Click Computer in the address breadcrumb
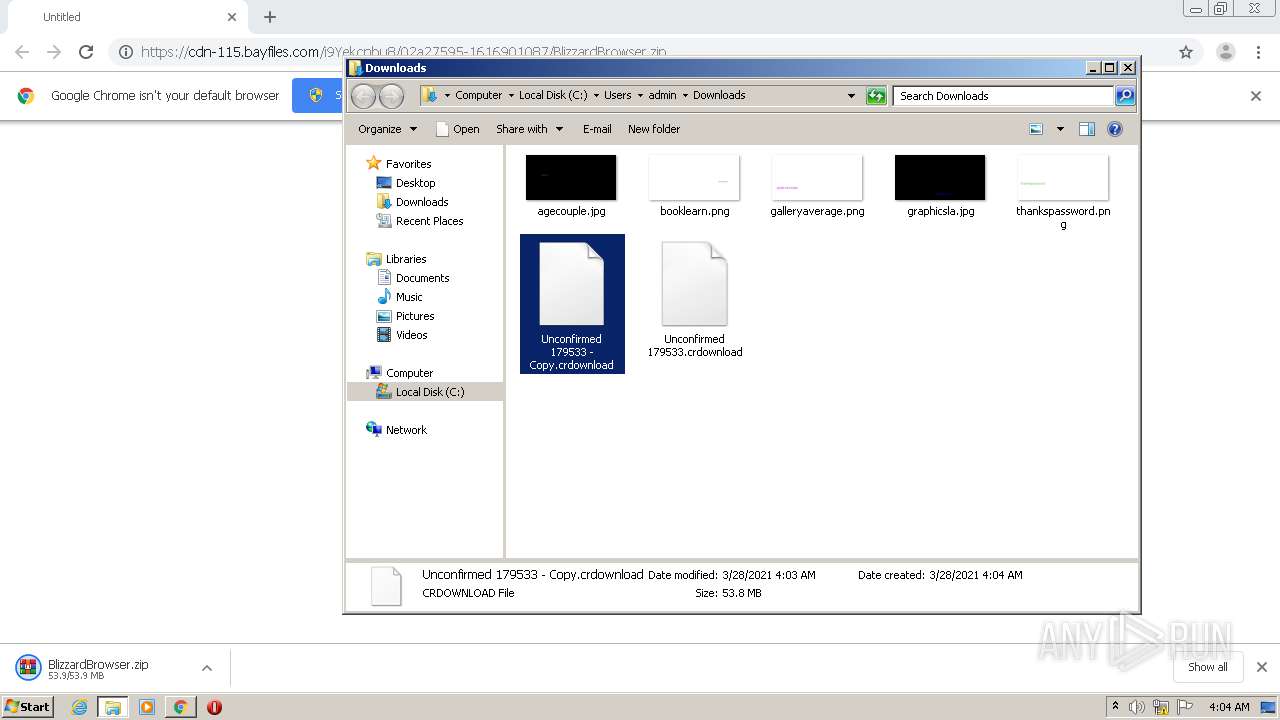The height and width of the screenshot is (720, 1280). 478,96
